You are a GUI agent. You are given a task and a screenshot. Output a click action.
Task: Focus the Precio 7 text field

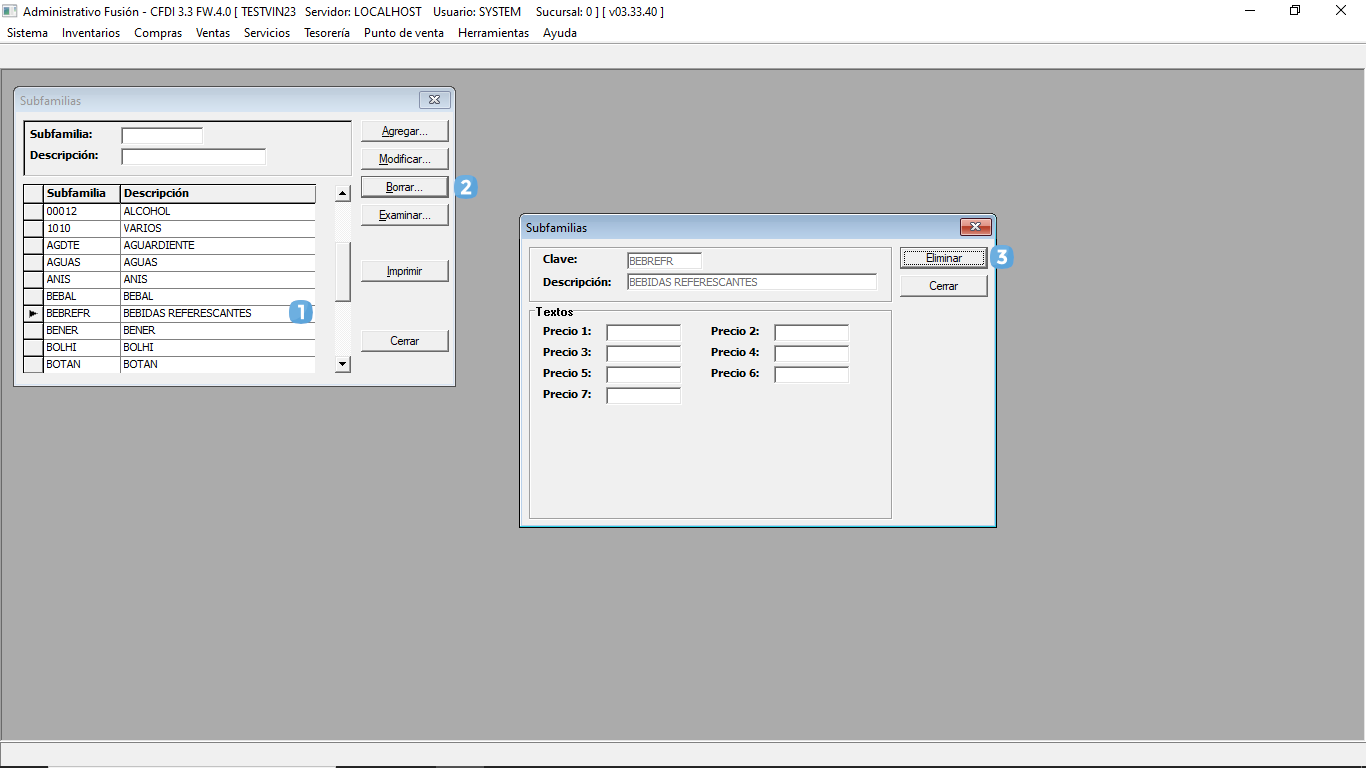(644, 395)
